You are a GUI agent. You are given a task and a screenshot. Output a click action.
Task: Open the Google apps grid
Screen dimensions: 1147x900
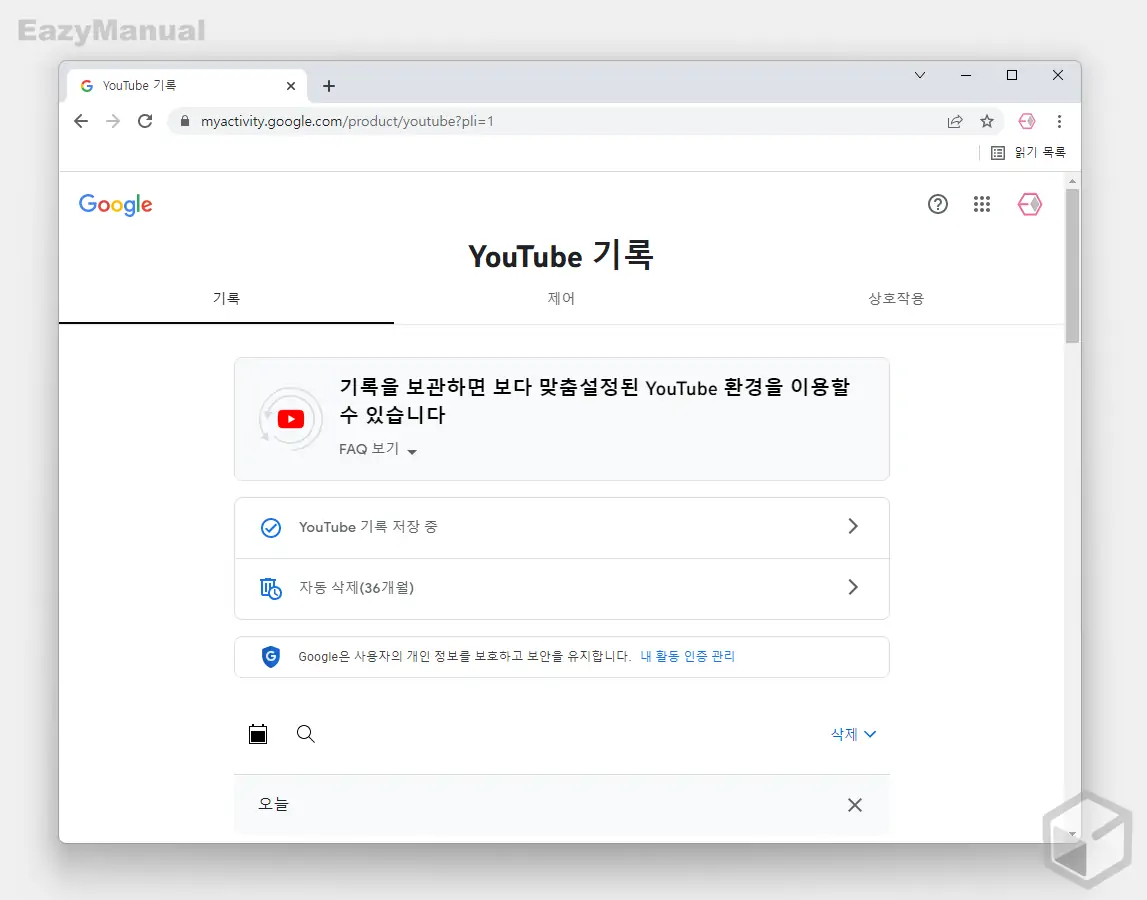[x=982, y=204]
